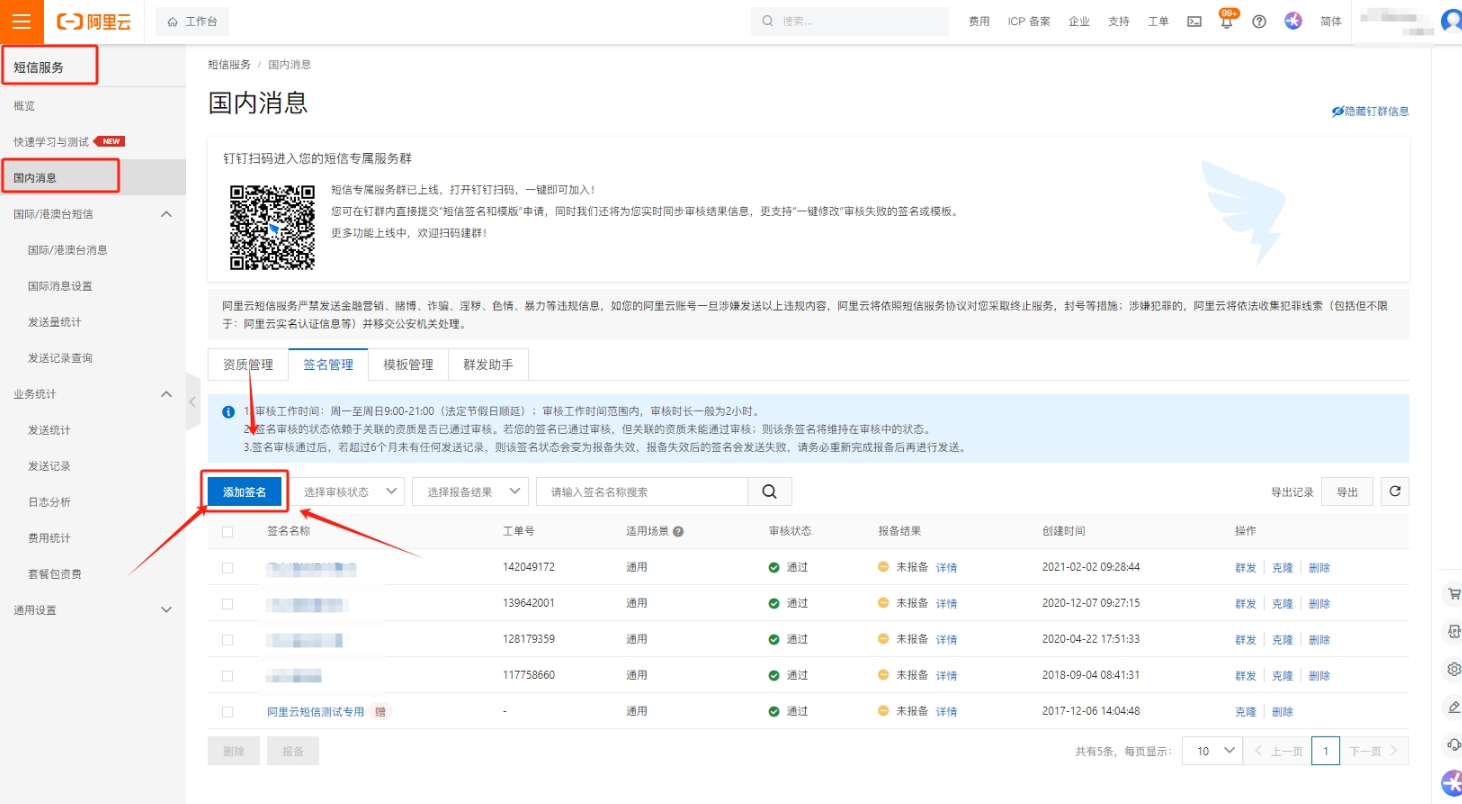Screen dimensions: 1462x804
Task: Check the 阿里云短信测试专用 row checkbox
Action: [228, 712]
